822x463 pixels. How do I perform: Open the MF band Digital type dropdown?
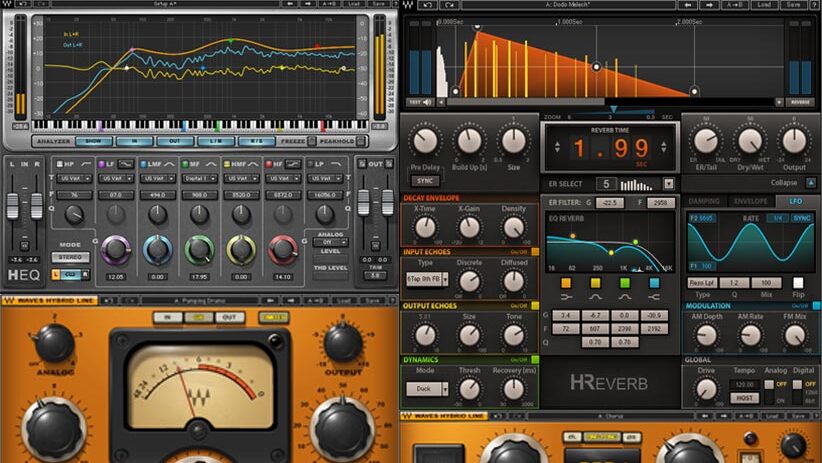(199, 178)
